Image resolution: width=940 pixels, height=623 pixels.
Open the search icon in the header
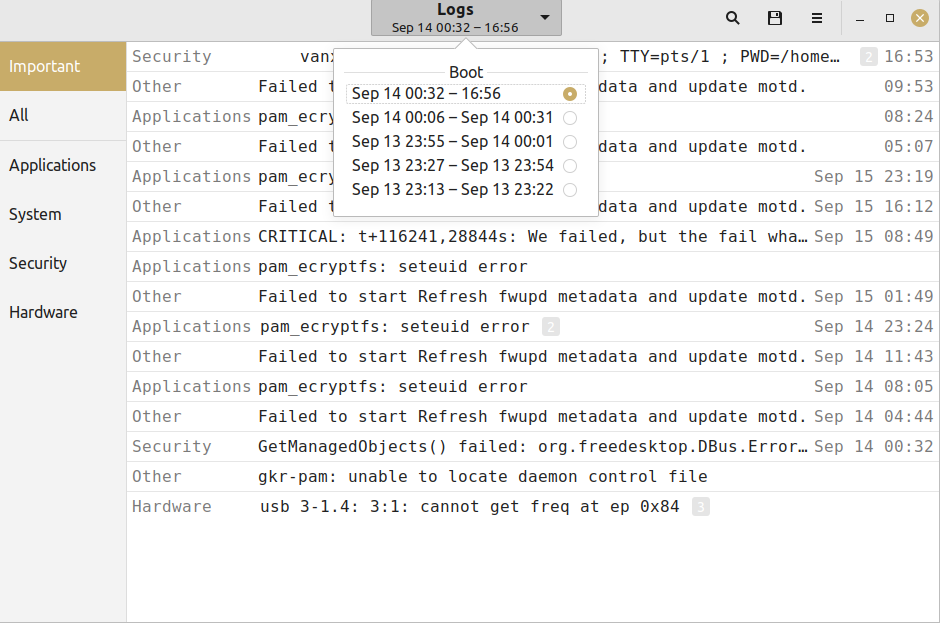pyautogui.click(x=732, y=18)
